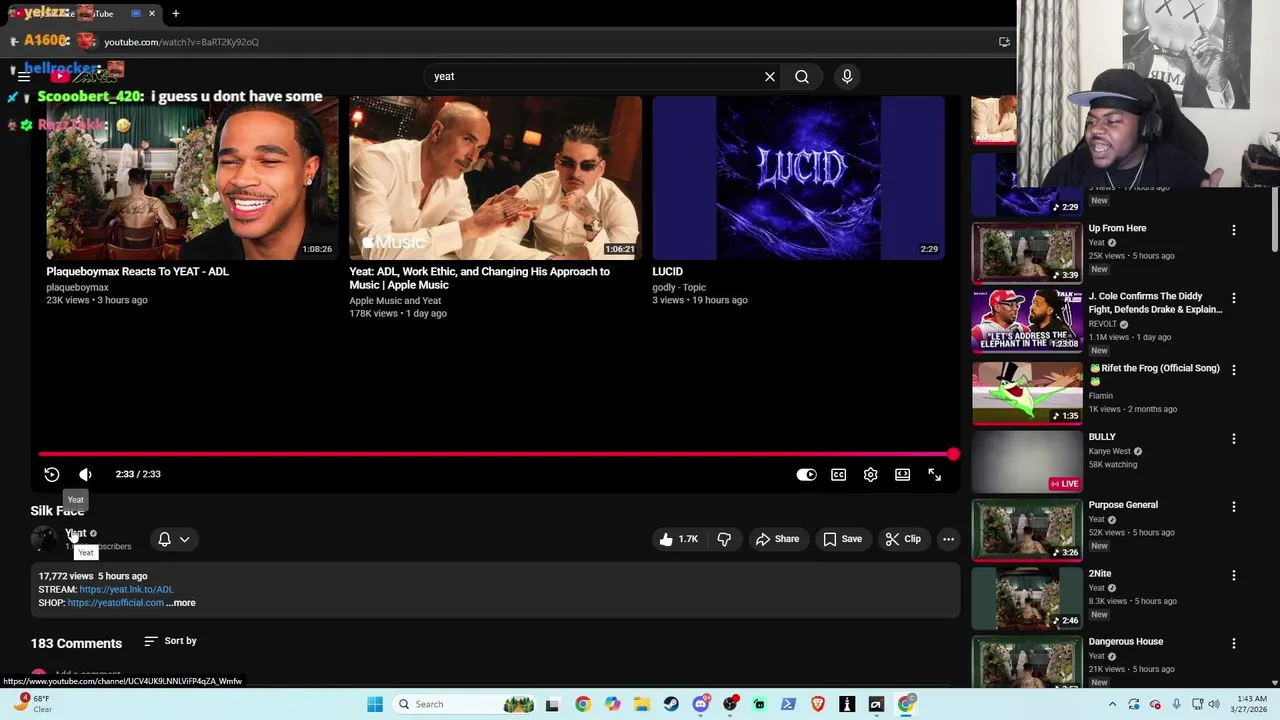Open options menu for Rifet the Frog
This screenshot has height=720, width=1280.
tap(1233, 370)
